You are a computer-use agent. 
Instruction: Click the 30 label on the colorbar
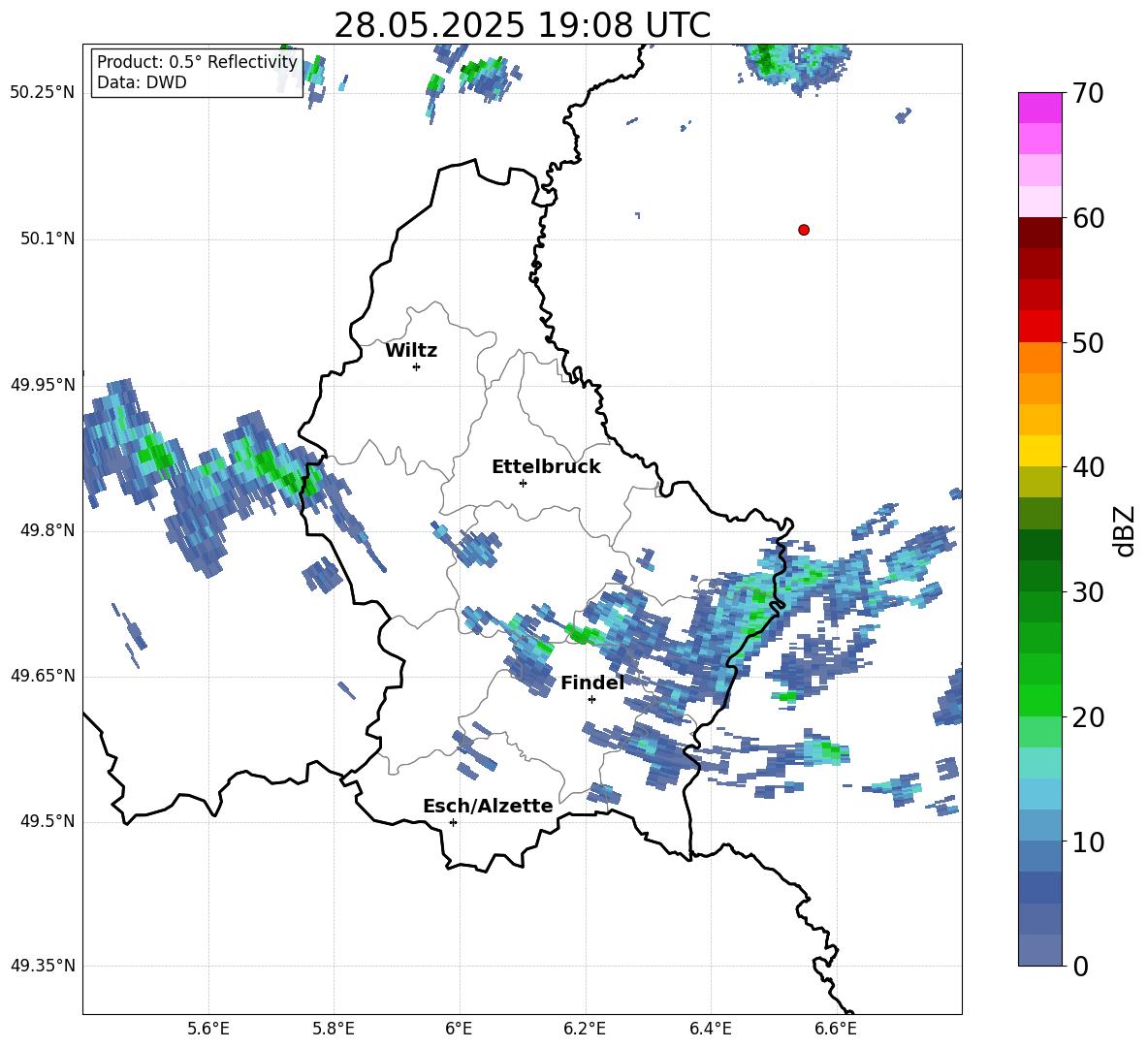pyautogui.click(x=1088, y=592)
